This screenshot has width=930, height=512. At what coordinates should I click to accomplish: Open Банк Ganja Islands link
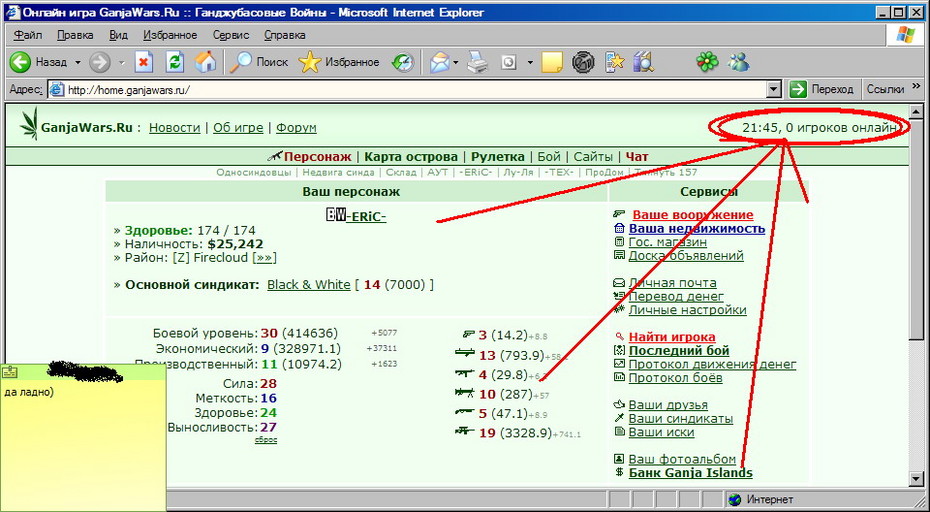pos(690,473)
